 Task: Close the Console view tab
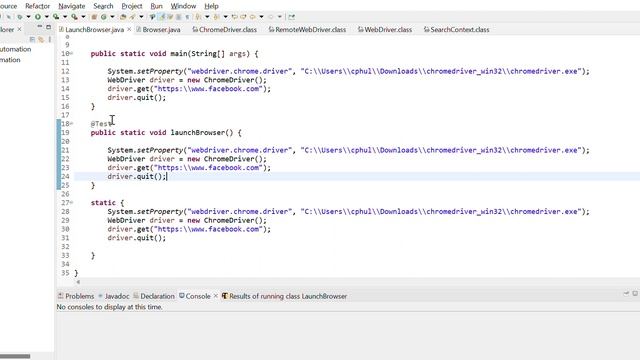pyautogui.click(x=216, y=296)
